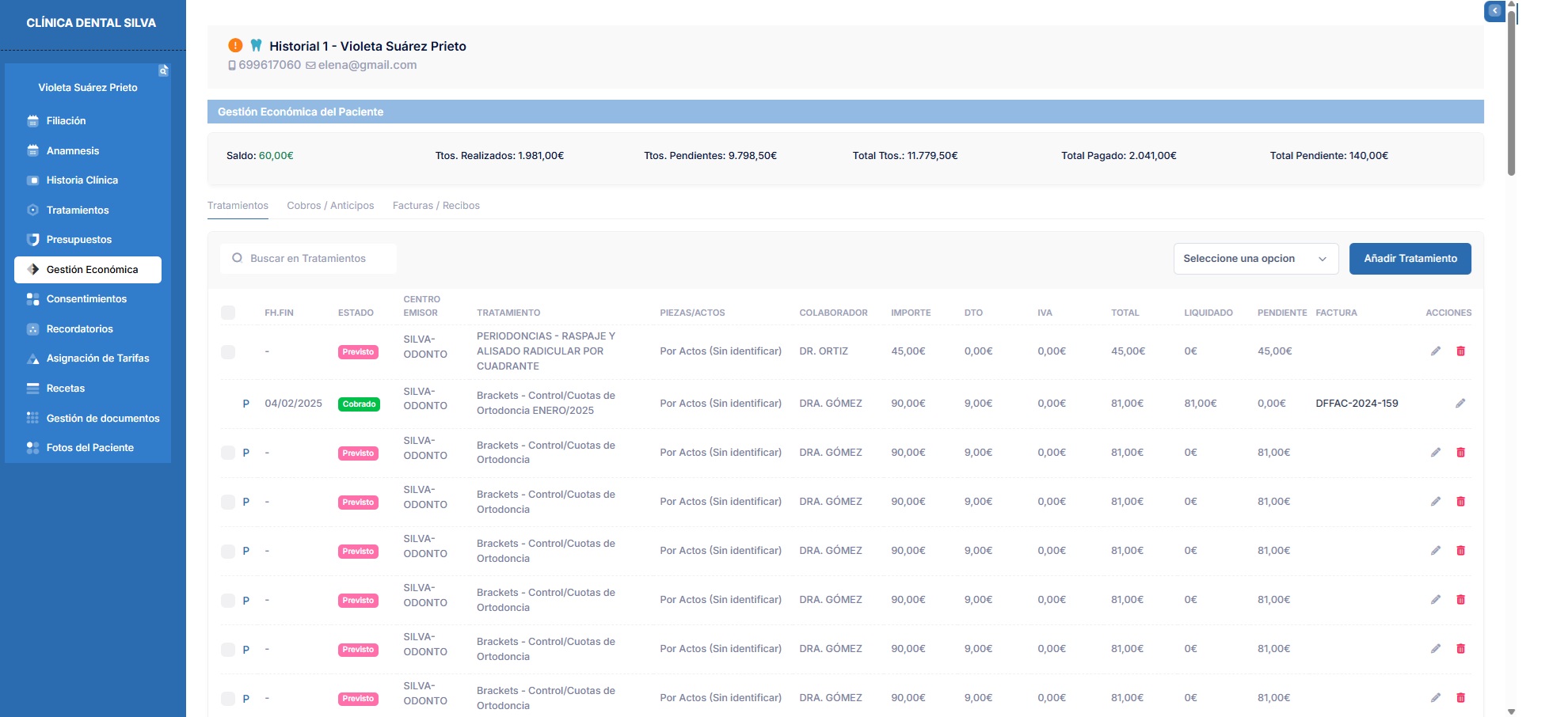The height and width of the screenshot is (717, 1568).
Task: Click PERIODONCIAS - RASPAJE Y ALISADO treatment name
Action: tap(546, 351)
